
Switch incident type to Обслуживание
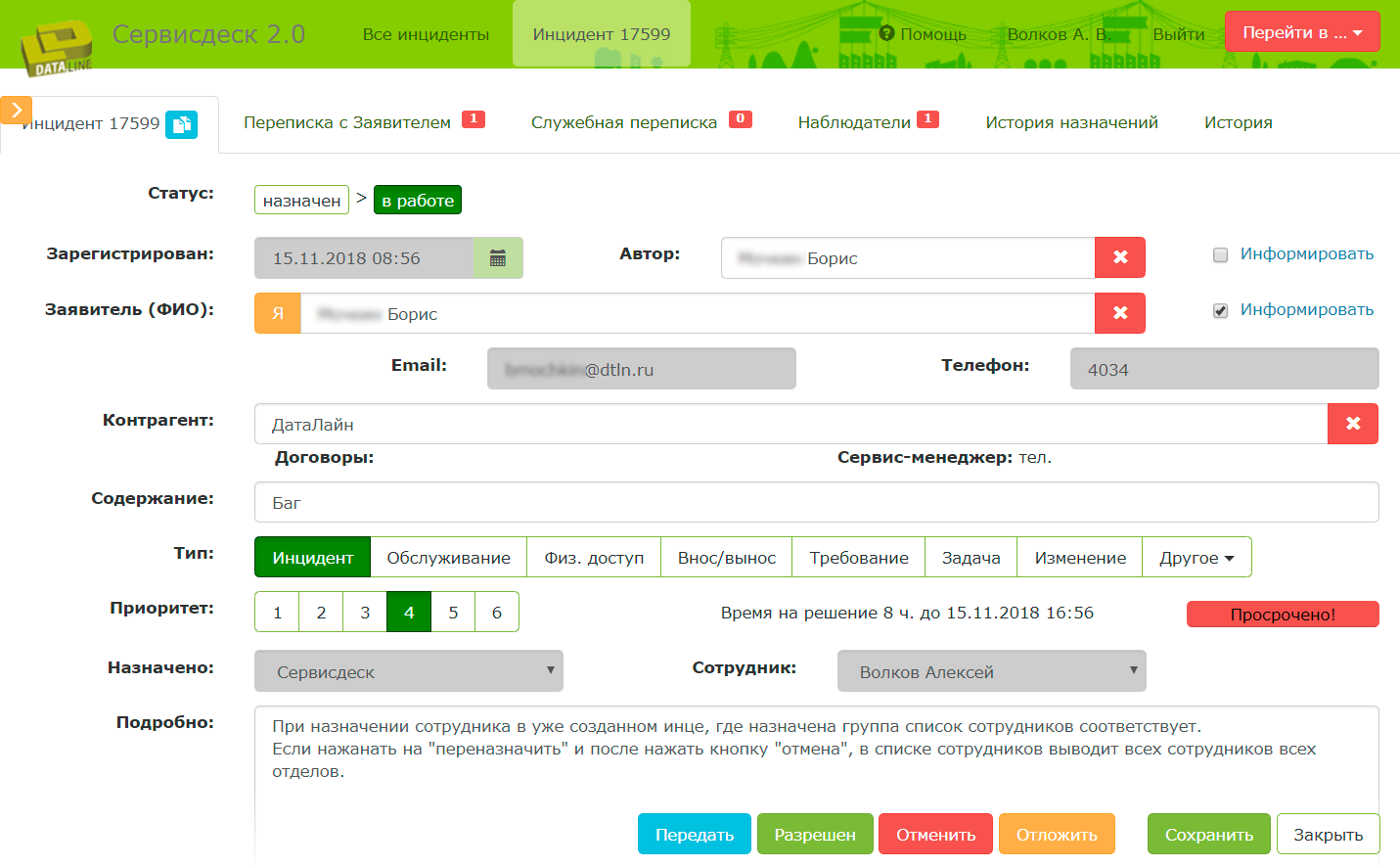pyautogui.click(x=450, y=556)
